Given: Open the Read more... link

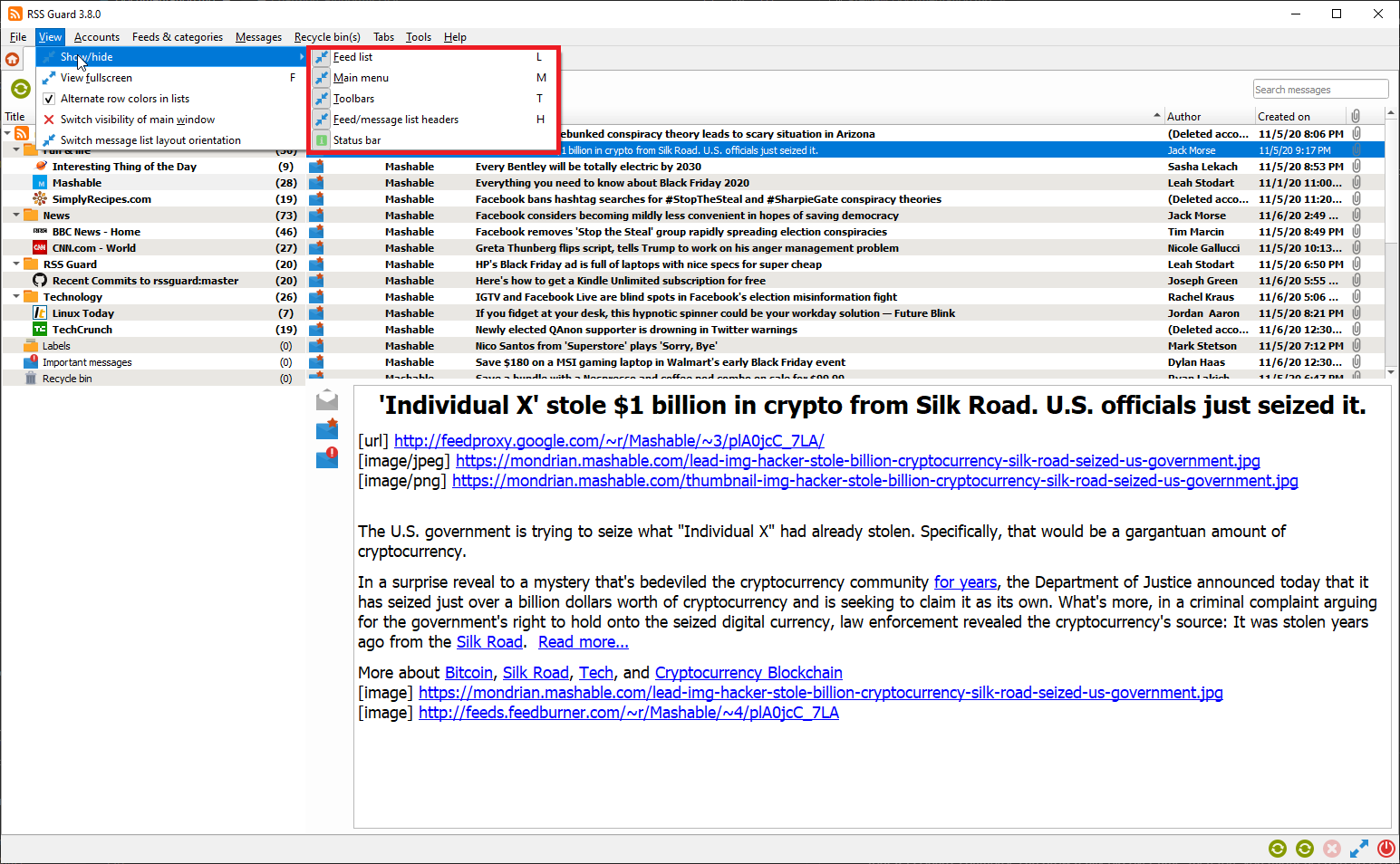Looking at the screenshot, I should (583, 642).
